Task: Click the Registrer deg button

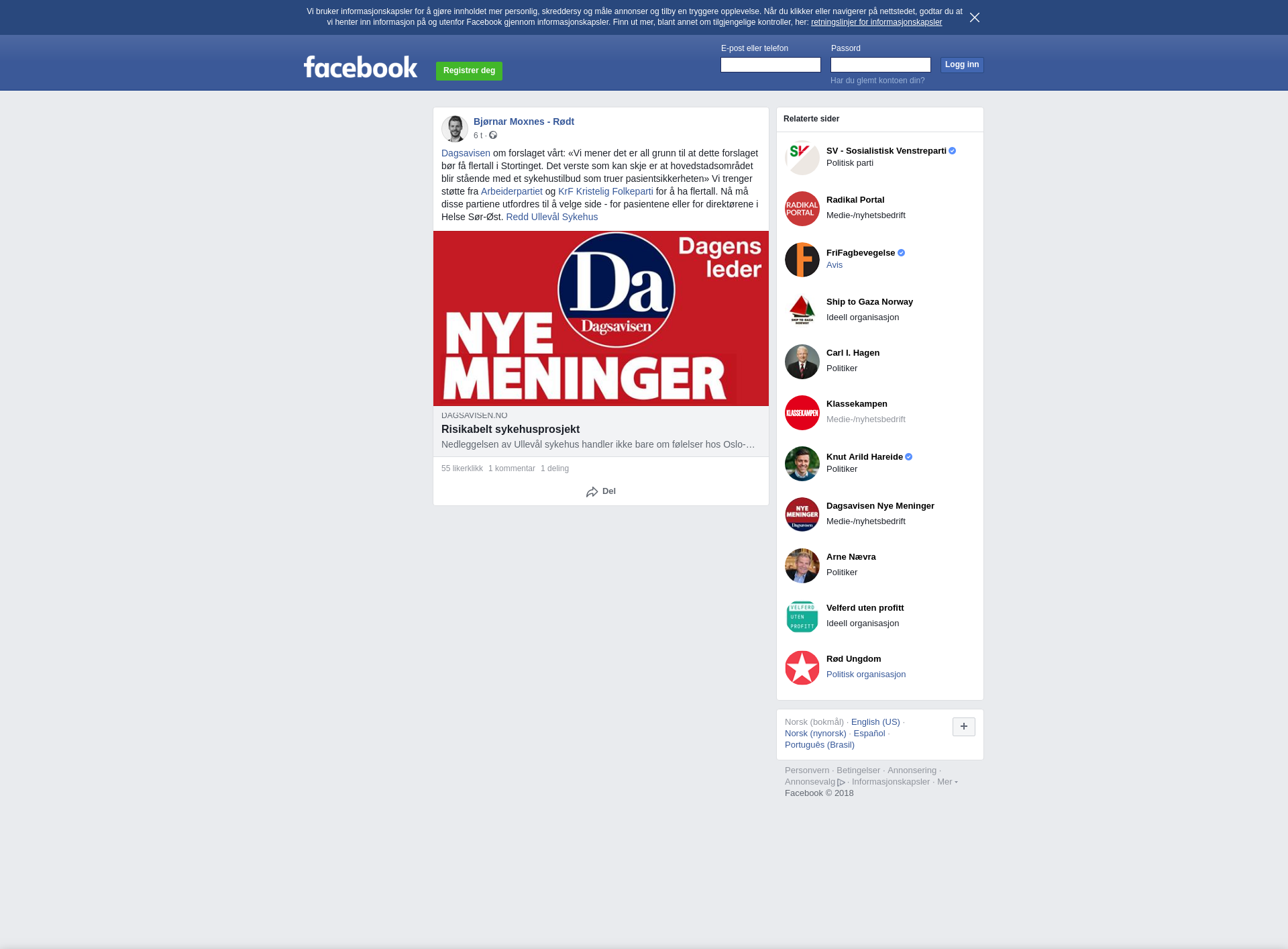Action: (469, 70)
